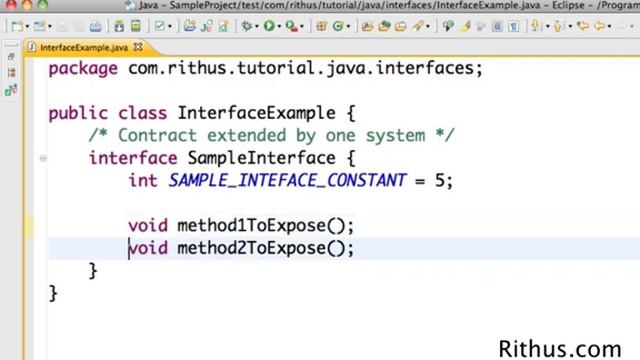Click the third folder-shaped toolbar icon
This screenshot has width=640, height=360.
tap(401, 27)
